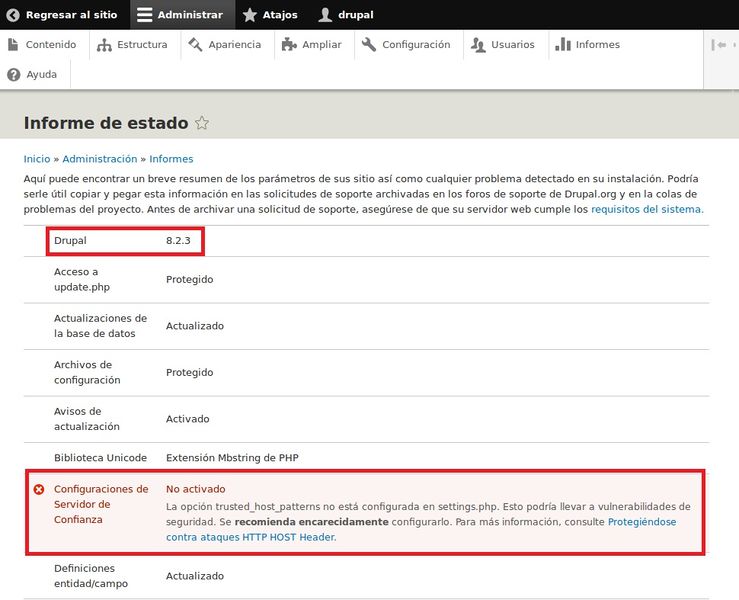Click the Contenido page icon

tap(13, 44)
